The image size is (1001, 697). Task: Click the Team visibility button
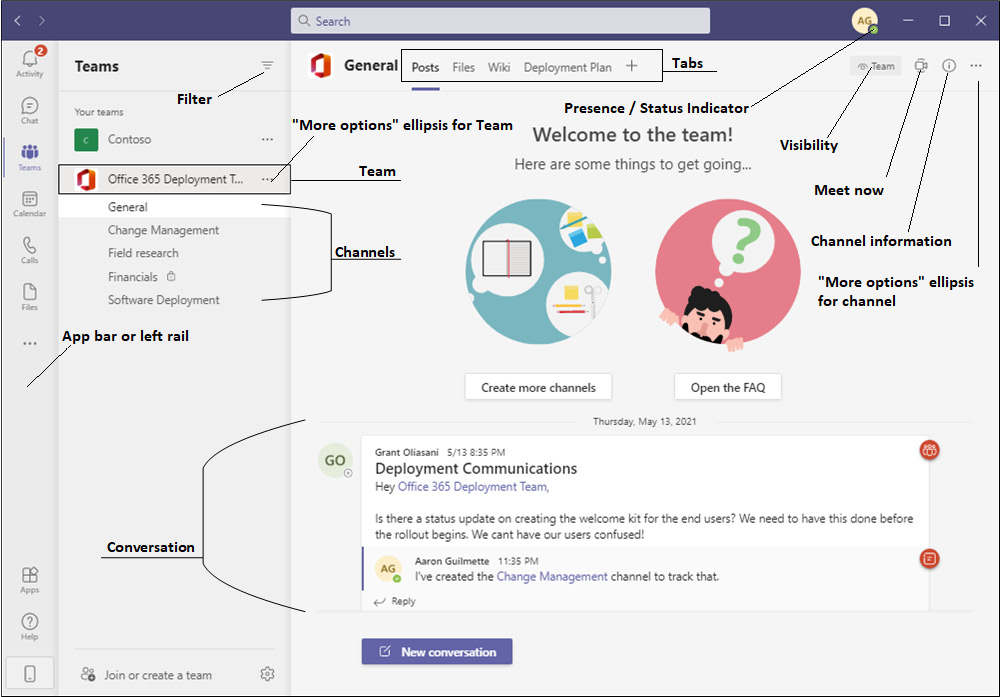tap(875, 66)
